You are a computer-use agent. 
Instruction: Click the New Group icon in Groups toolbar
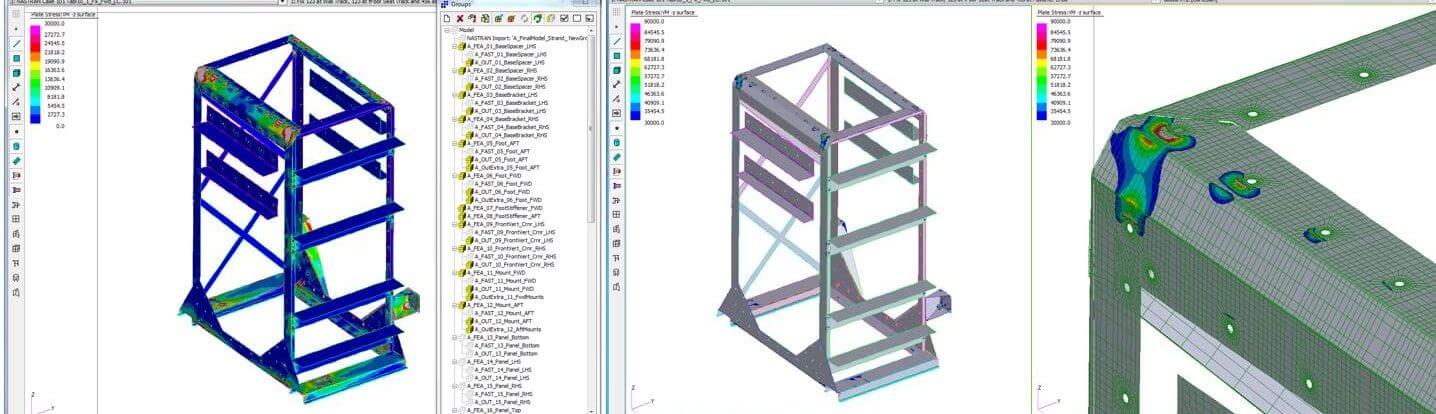(447, 18)
